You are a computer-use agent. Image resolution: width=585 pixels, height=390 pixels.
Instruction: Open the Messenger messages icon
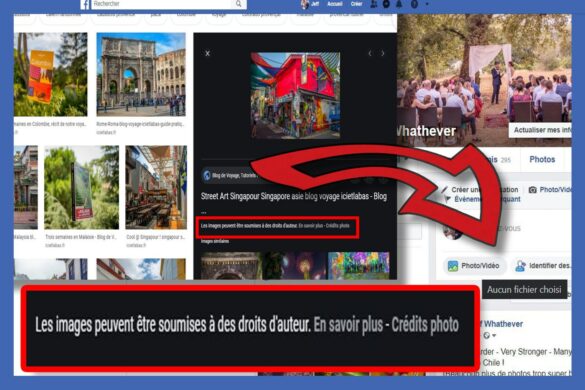coord(387,4)
